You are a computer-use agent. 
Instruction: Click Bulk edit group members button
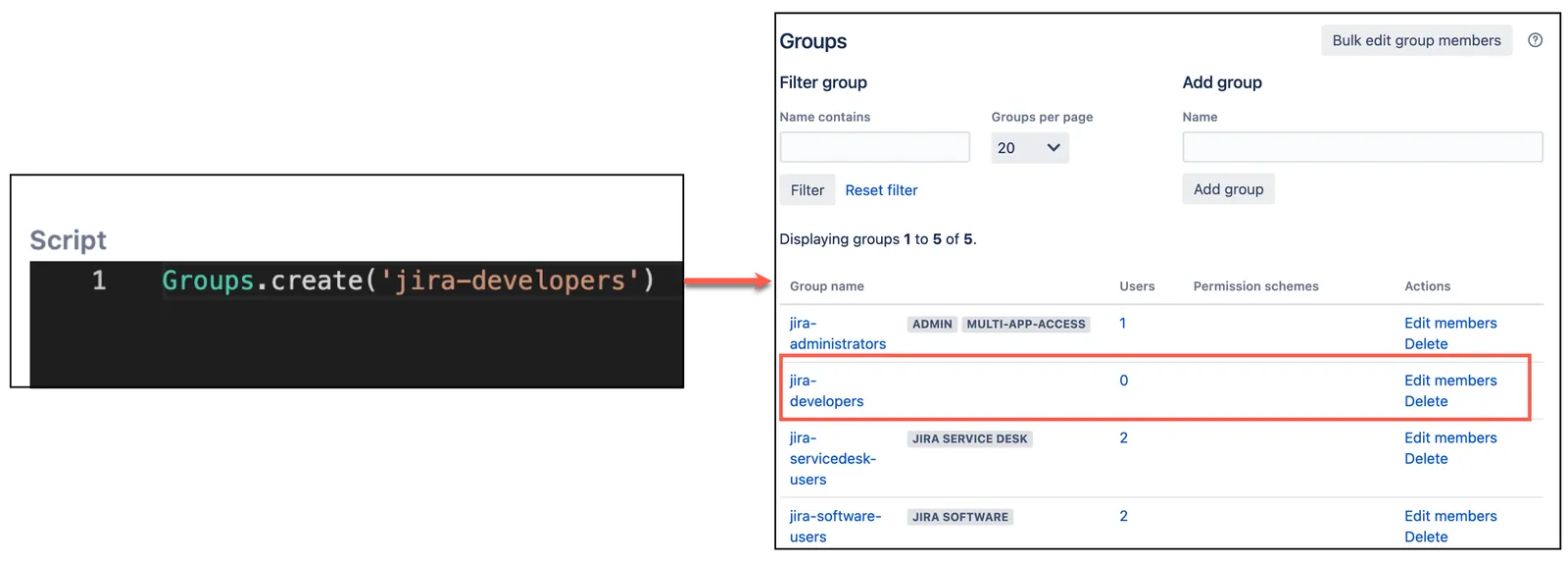(1416, 40)
